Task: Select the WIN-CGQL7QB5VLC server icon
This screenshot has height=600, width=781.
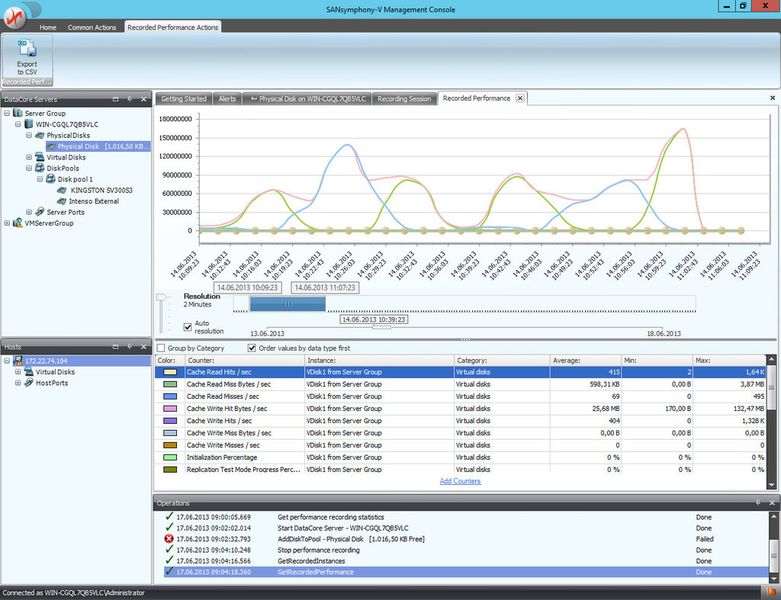Action: click(x=29, y=124)
